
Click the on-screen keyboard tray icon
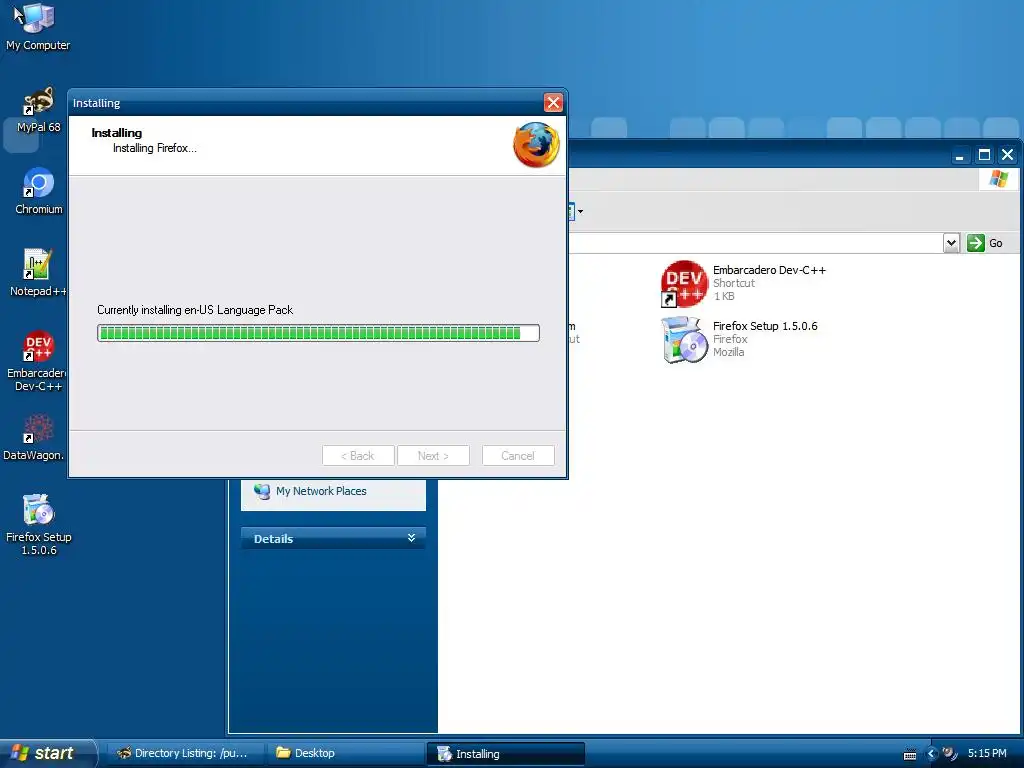[x=910, y=754]
